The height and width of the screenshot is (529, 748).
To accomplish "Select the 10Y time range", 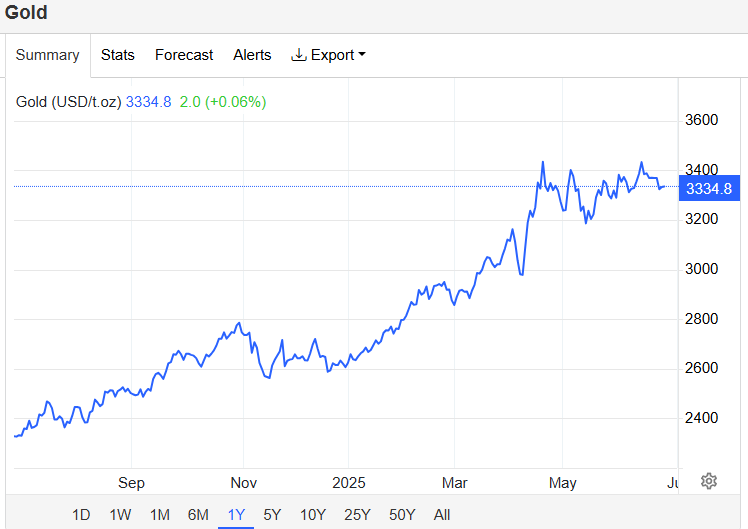I will (313, 515).
